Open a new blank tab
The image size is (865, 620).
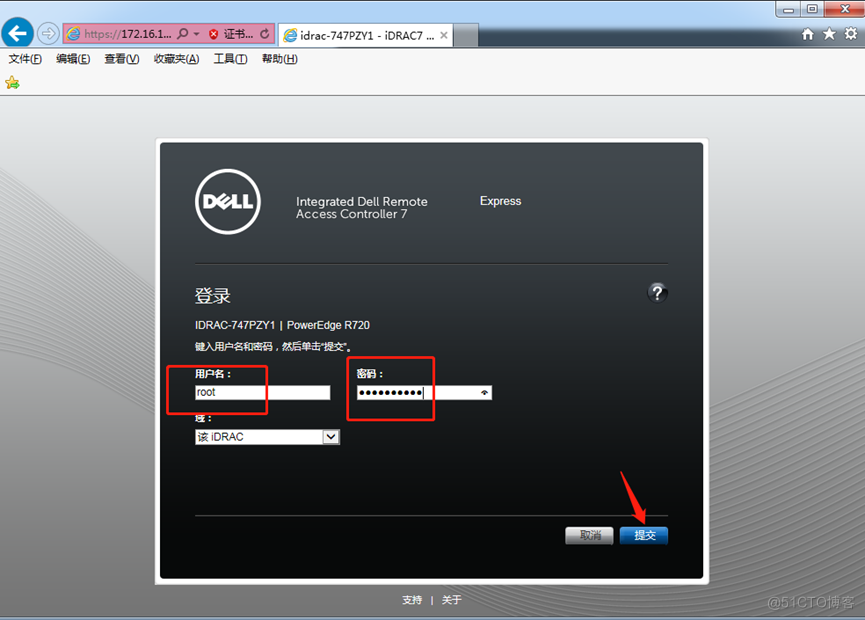click(x=466, y=36)
